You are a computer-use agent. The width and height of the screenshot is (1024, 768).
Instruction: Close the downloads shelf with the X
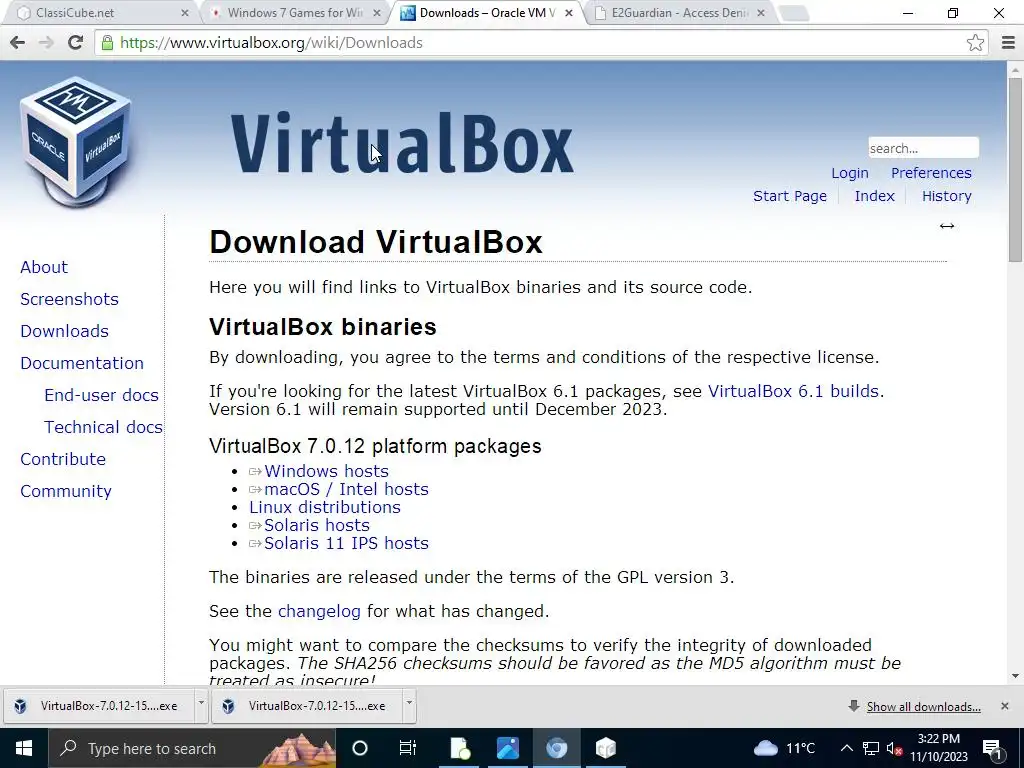tap(1005, 706)
